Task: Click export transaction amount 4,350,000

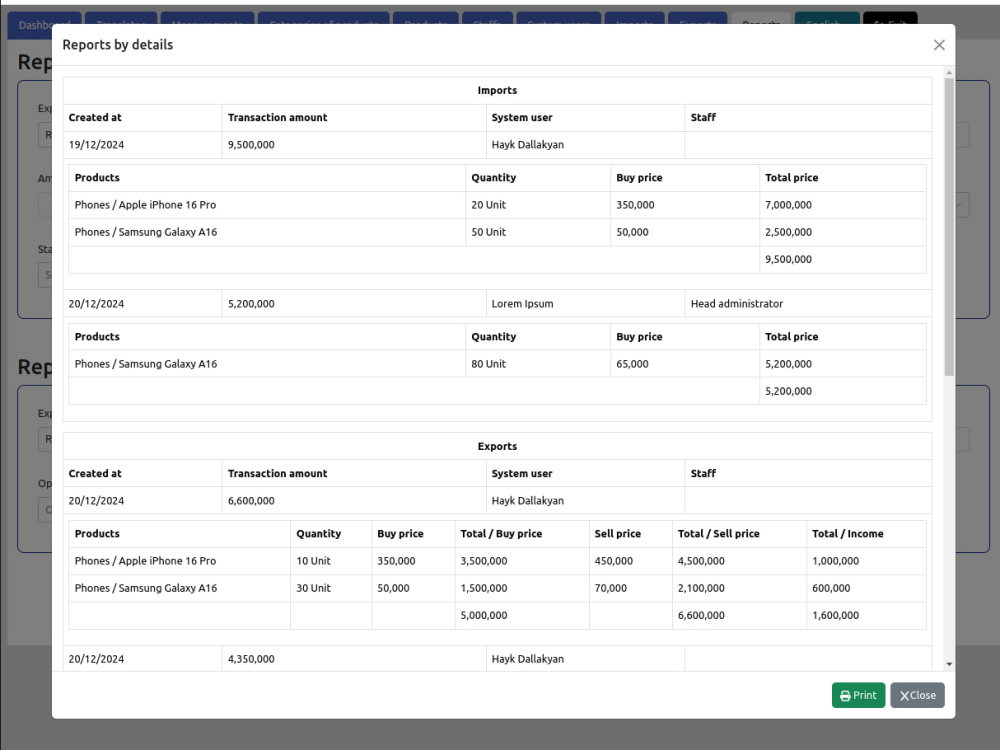Action: tap(251, 659)
